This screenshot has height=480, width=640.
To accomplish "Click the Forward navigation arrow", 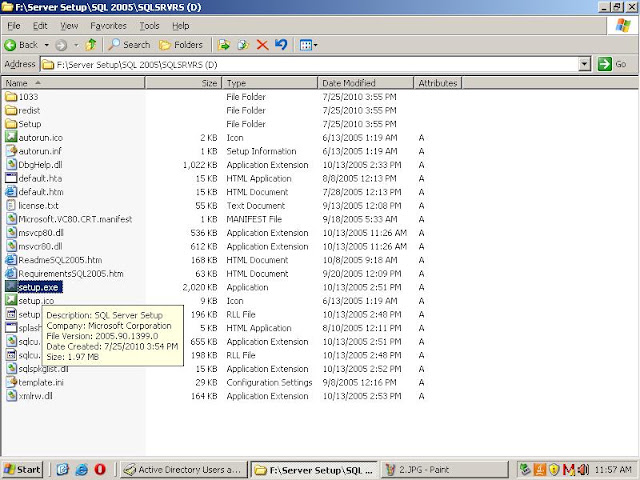I will (61, 45).
